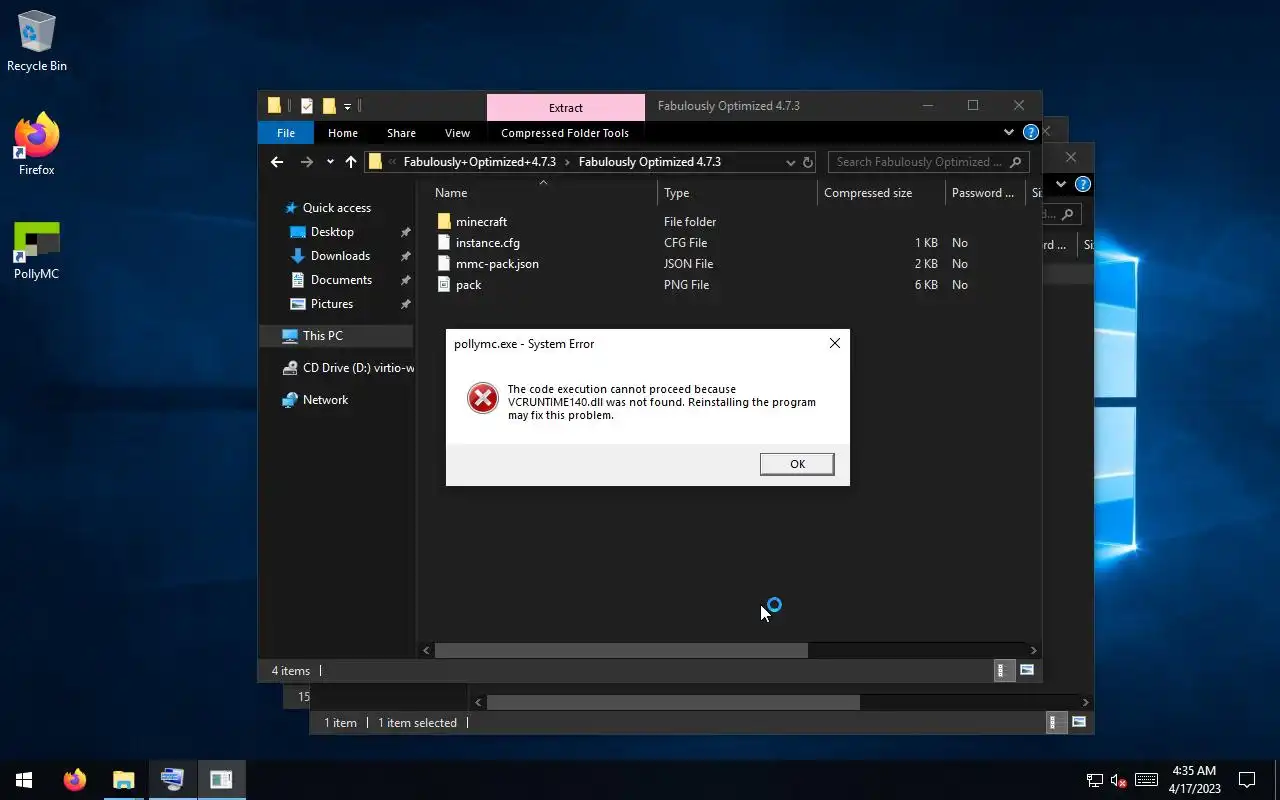
Task: Switch to large icons view in status bar
Action: [1026, 671]
